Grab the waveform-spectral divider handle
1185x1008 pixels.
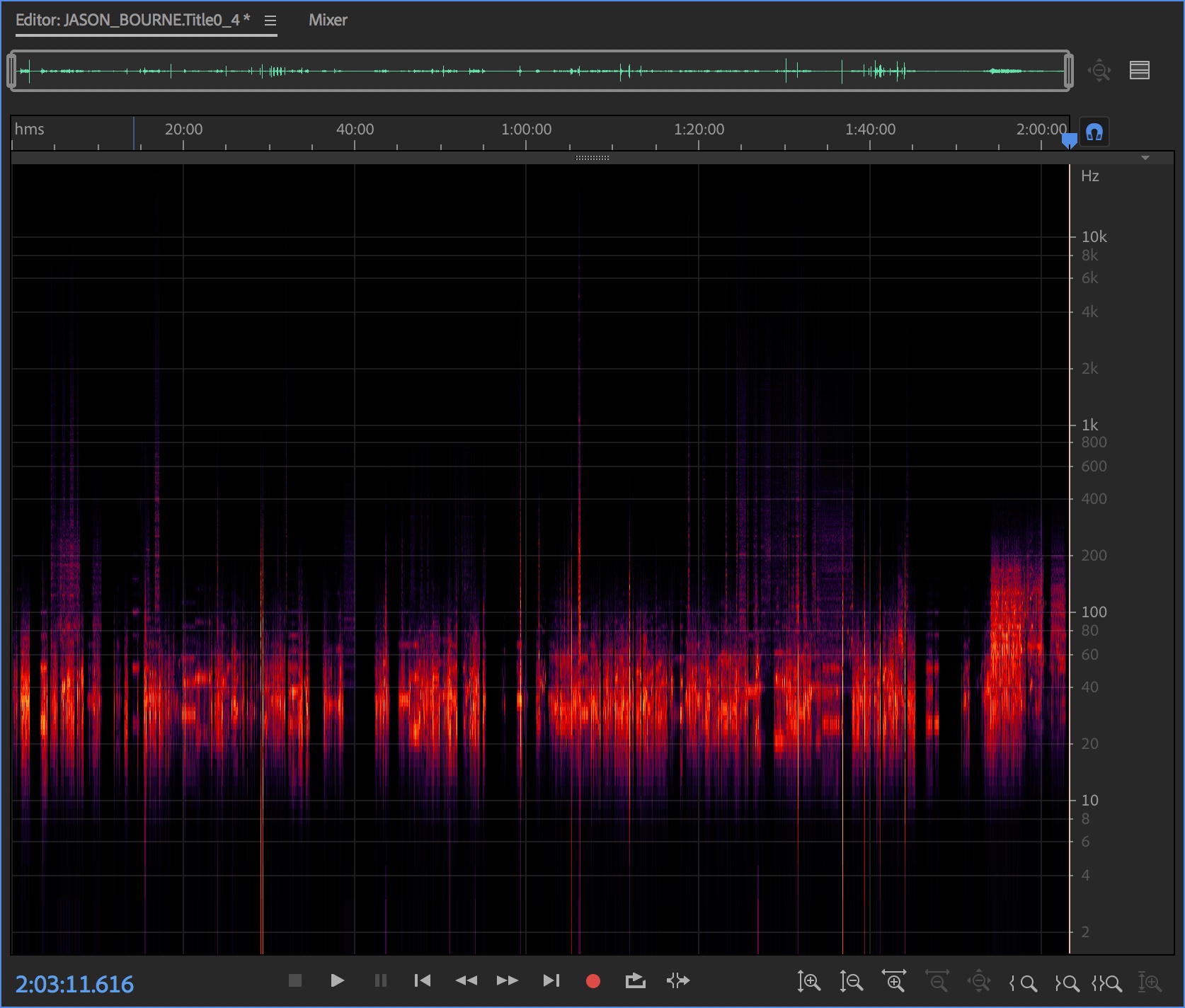(592, 158)
